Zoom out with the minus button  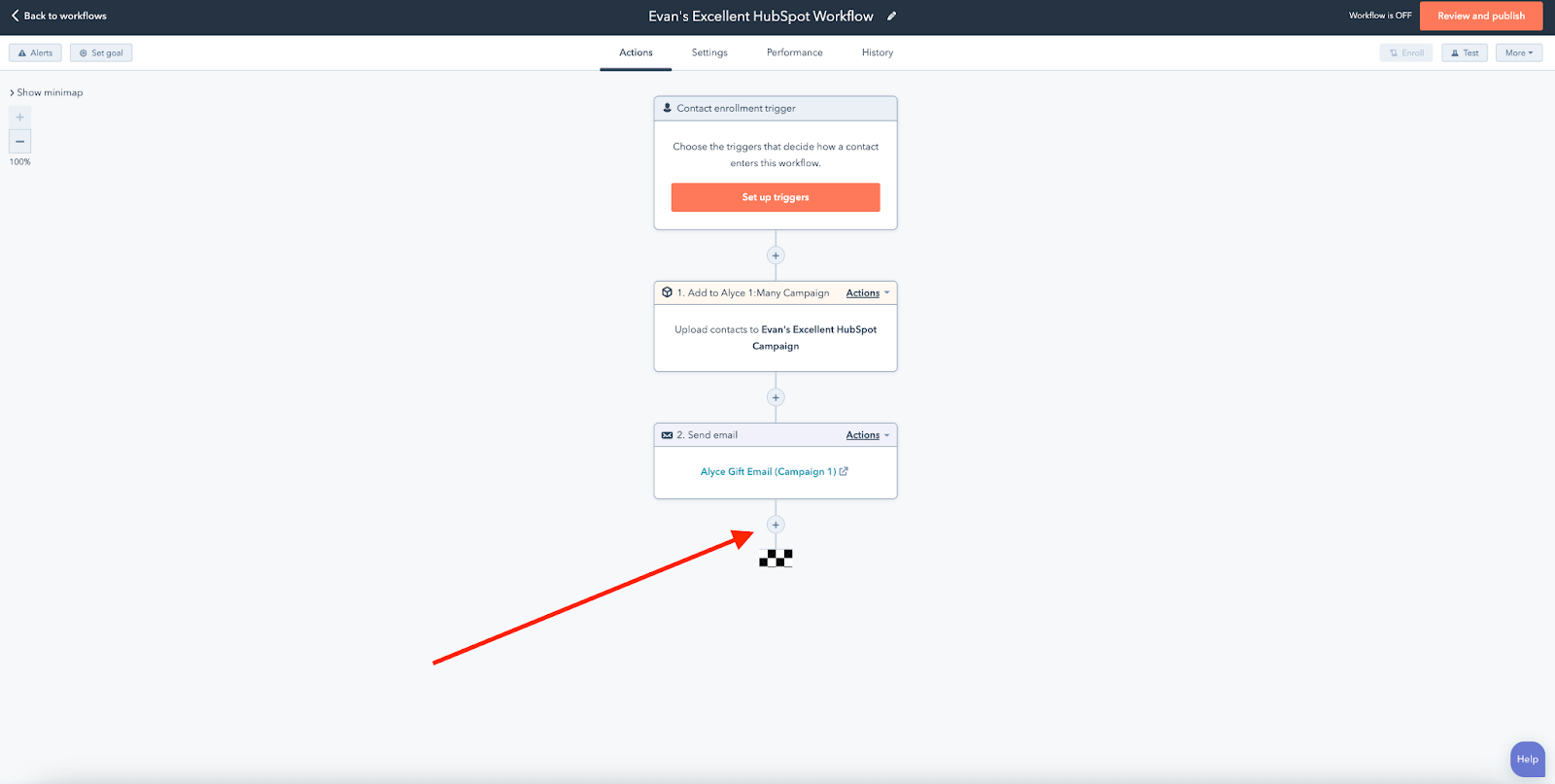(x=19, y=142)
